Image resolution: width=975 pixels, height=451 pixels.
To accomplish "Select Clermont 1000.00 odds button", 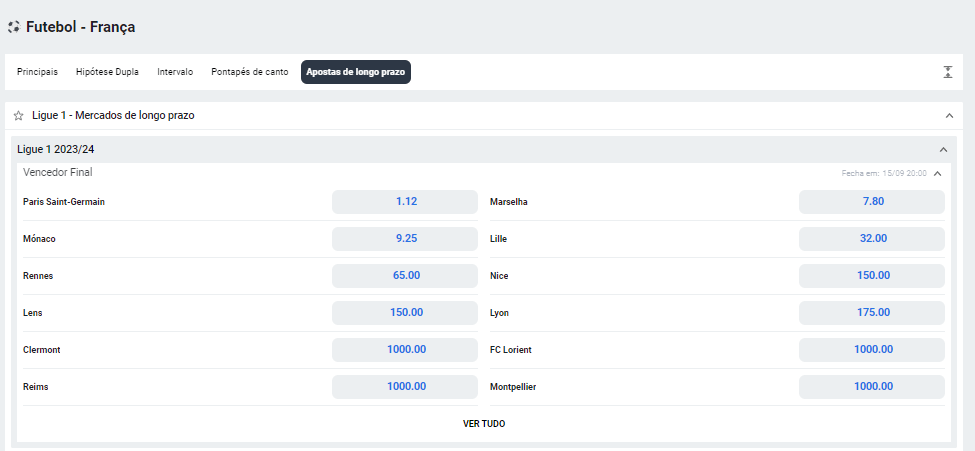I will click(405, 350).
